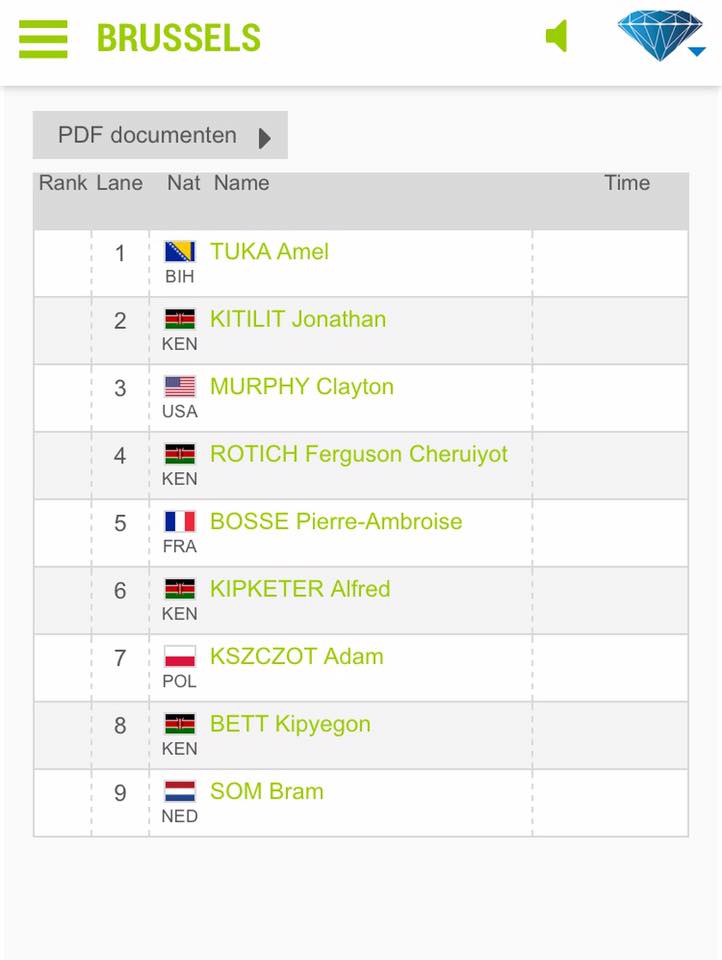The width and height of the screenshot is (722, 960).
Task: Open the Diamond League diamond logo dropdown
Action: [x=661, y=36]
